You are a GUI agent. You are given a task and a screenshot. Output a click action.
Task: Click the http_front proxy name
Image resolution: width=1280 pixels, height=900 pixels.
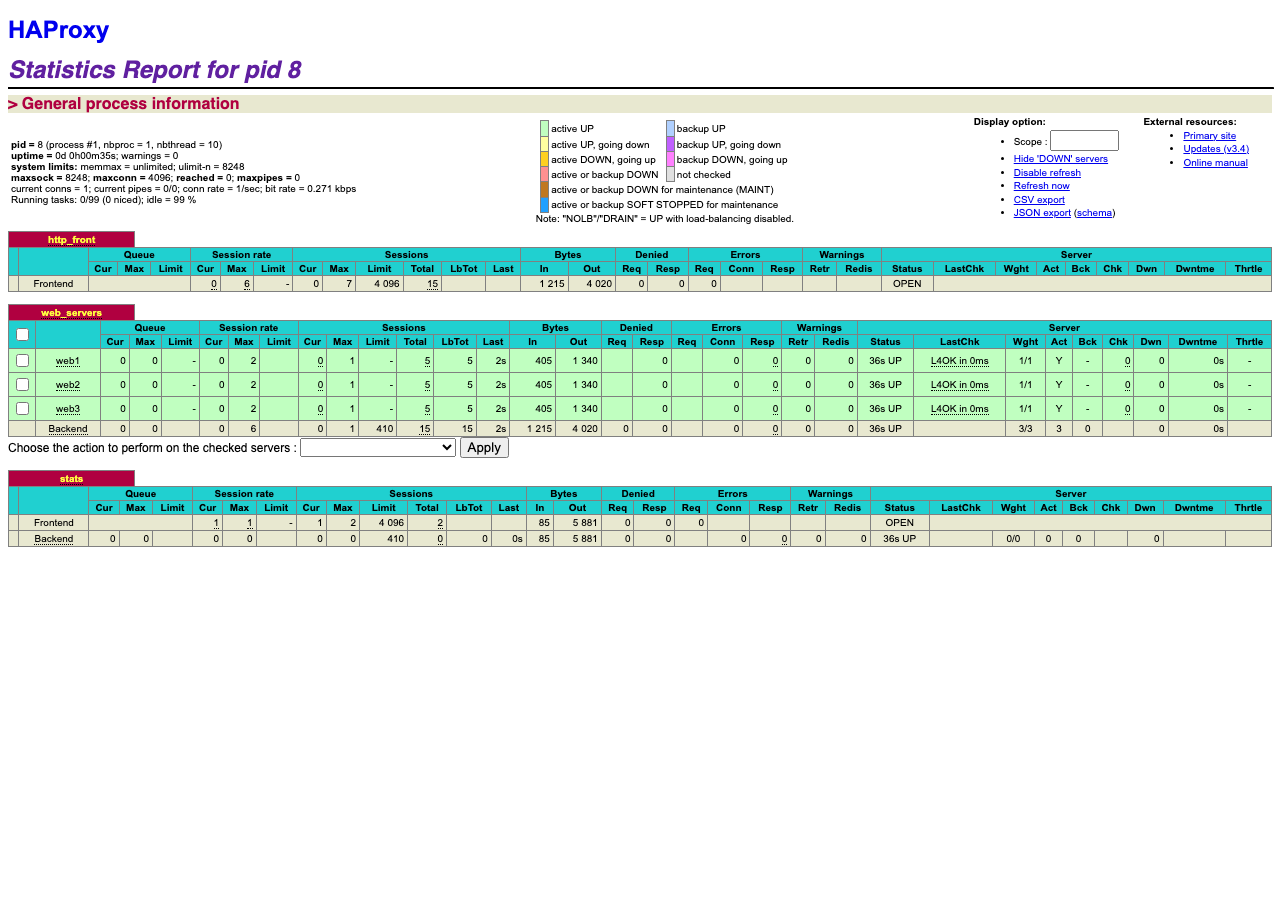point(71,240)
